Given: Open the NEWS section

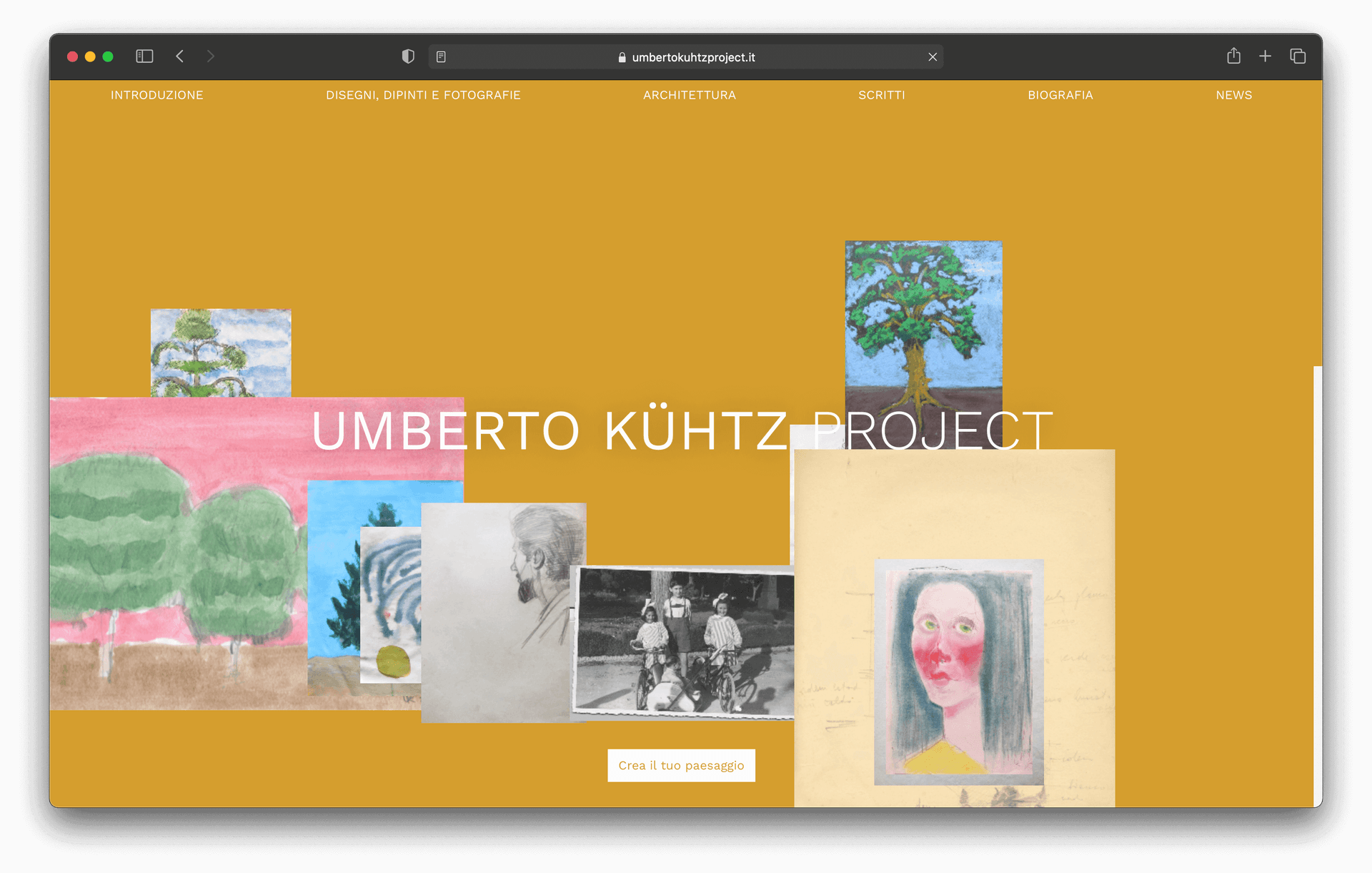Looking at the screenshot, I should [1234, 95].
